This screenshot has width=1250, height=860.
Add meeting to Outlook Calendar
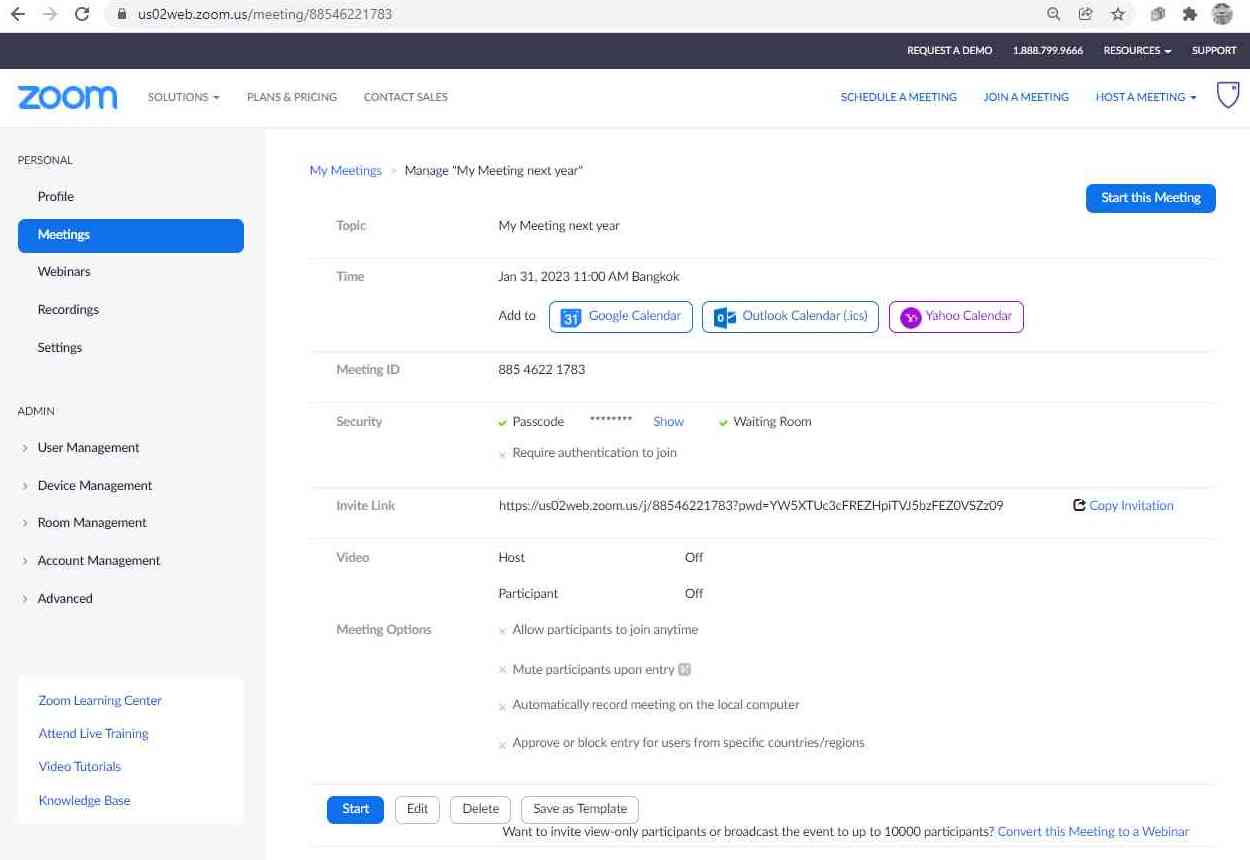790,317
